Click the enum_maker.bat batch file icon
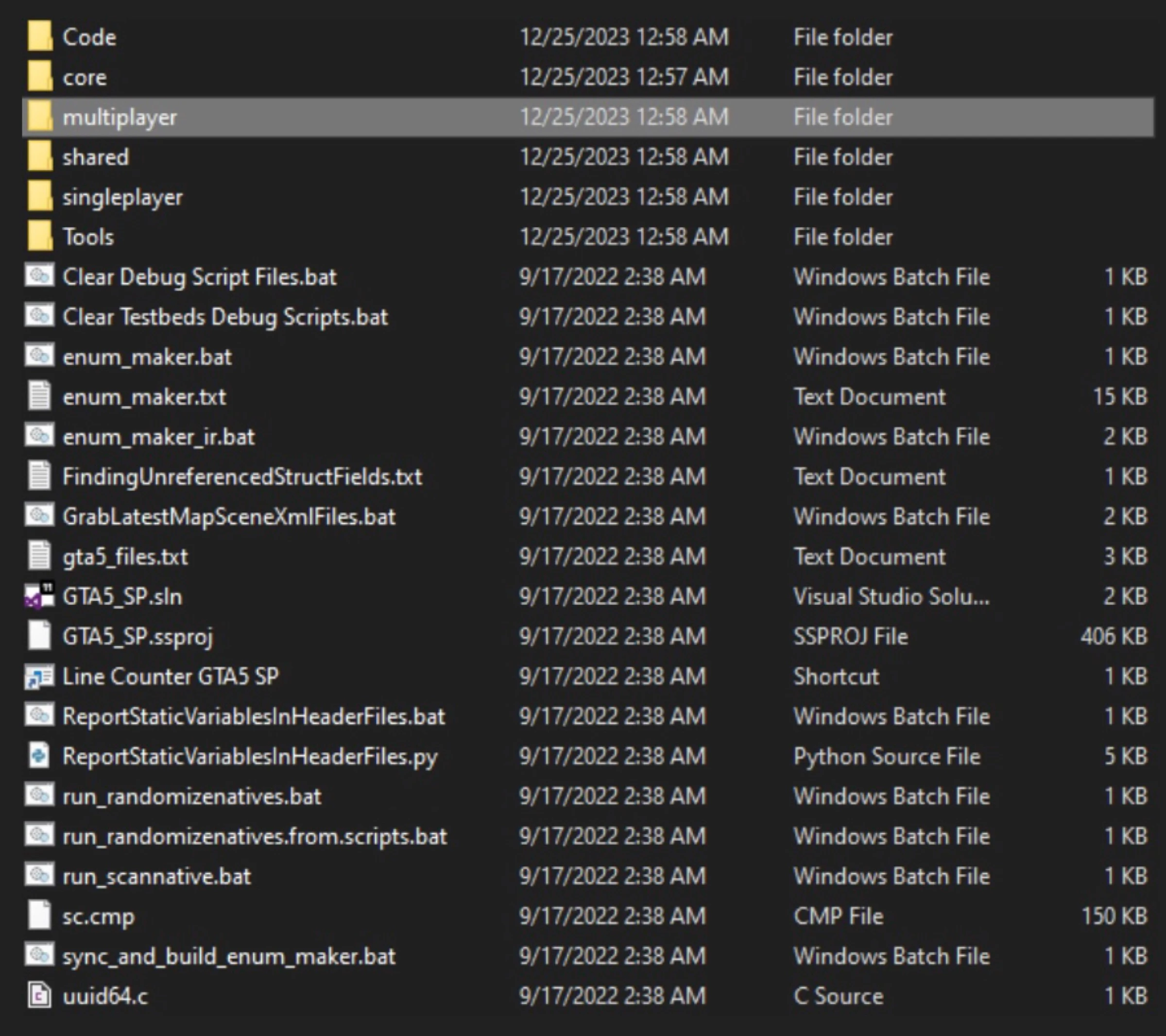This screenshot has height=1036, width=1166. click(39, 356)
